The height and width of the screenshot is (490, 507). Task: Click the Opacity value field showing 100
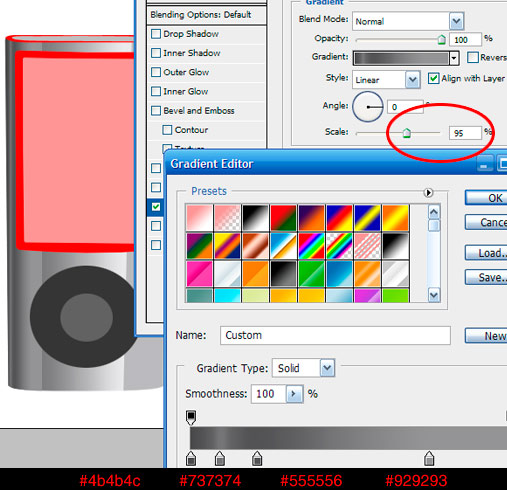click(465, 40)
